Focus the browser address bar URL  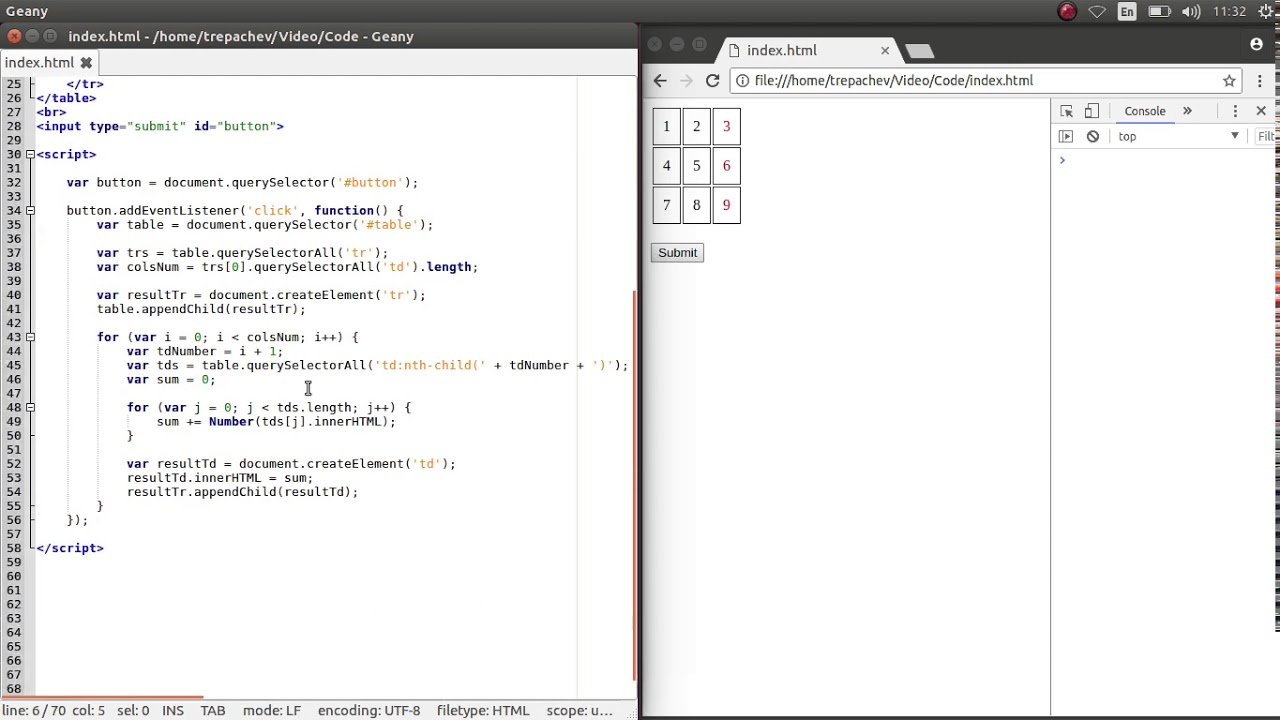(893, 81)
